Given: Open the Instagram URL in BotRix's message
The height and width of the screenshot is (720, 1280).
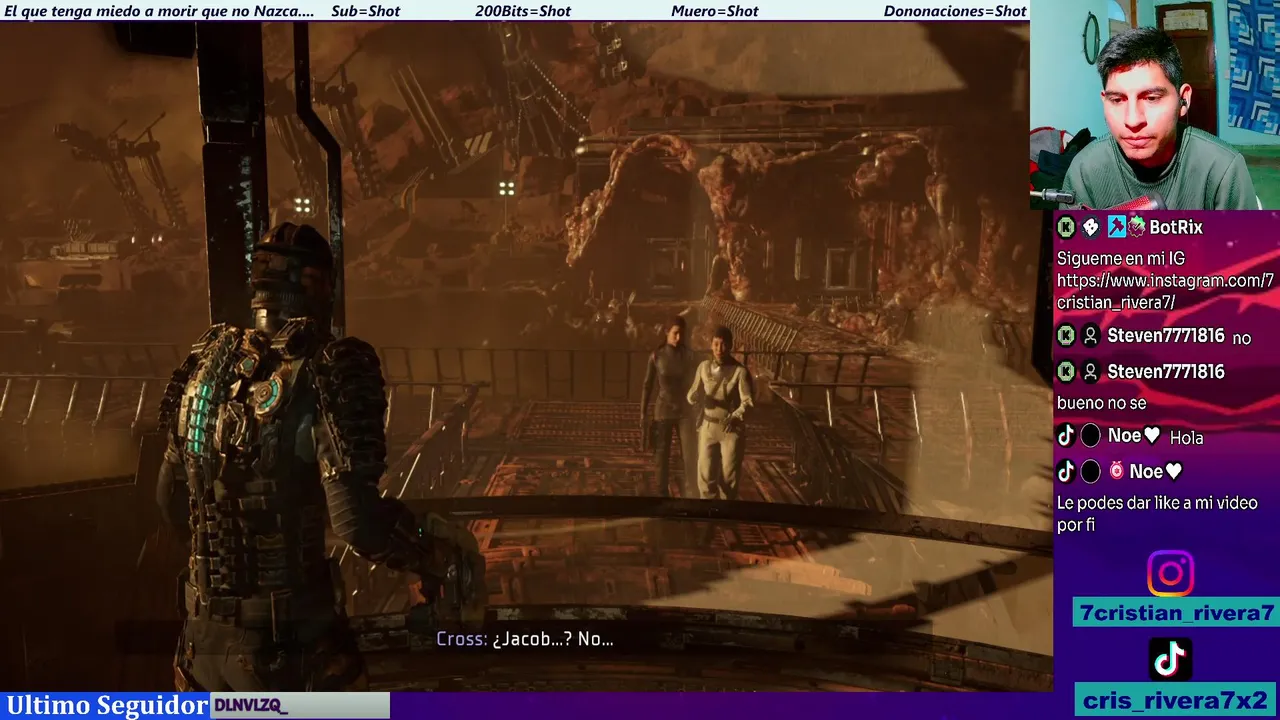Looking at the screenshot, I should click(x=1165, y=291).
